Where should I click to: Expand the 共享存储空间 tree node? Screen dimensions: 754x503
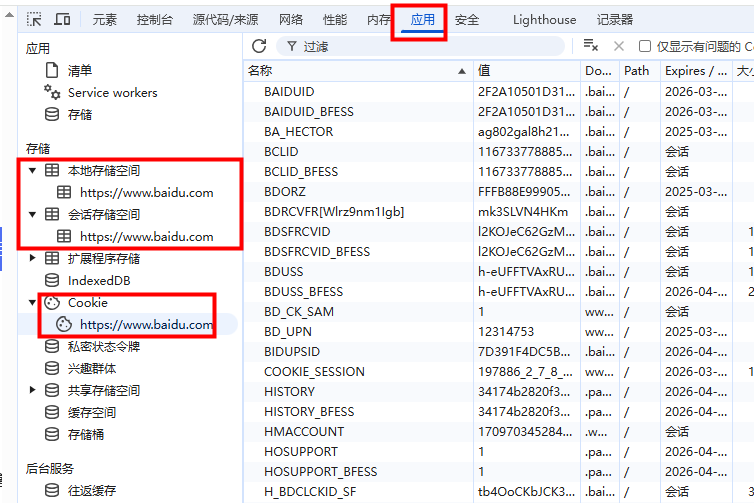[x=32, y=390]
